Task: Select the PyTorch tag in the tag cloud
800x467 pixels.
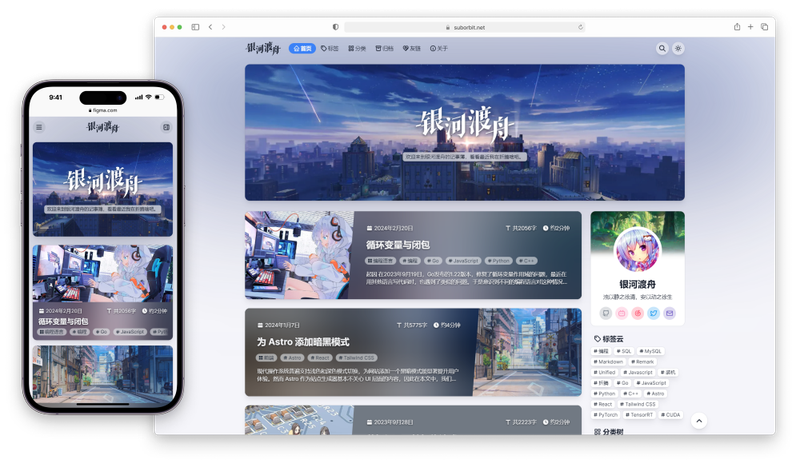Action: 606,415
